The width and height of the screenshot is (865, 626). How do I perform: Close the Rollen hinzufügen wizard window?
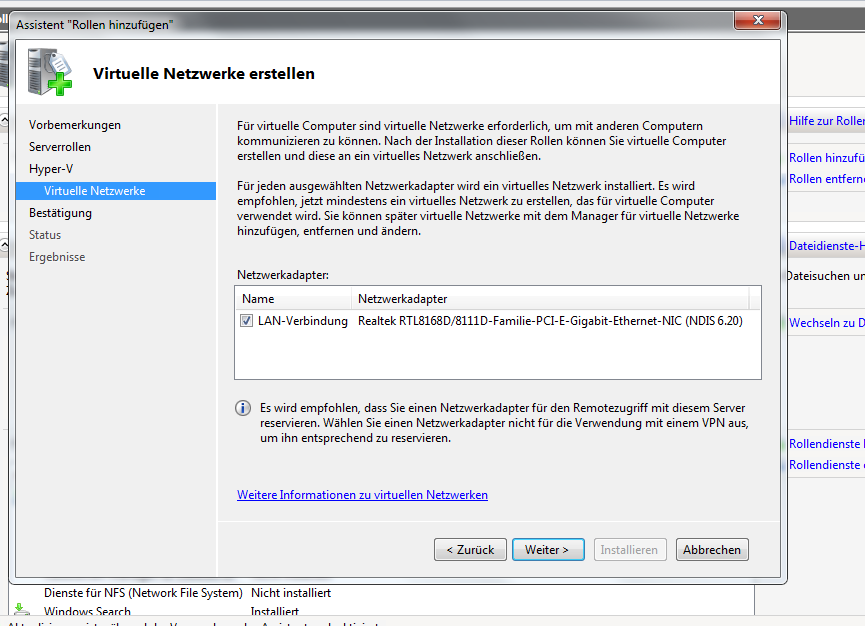(758, 20)
